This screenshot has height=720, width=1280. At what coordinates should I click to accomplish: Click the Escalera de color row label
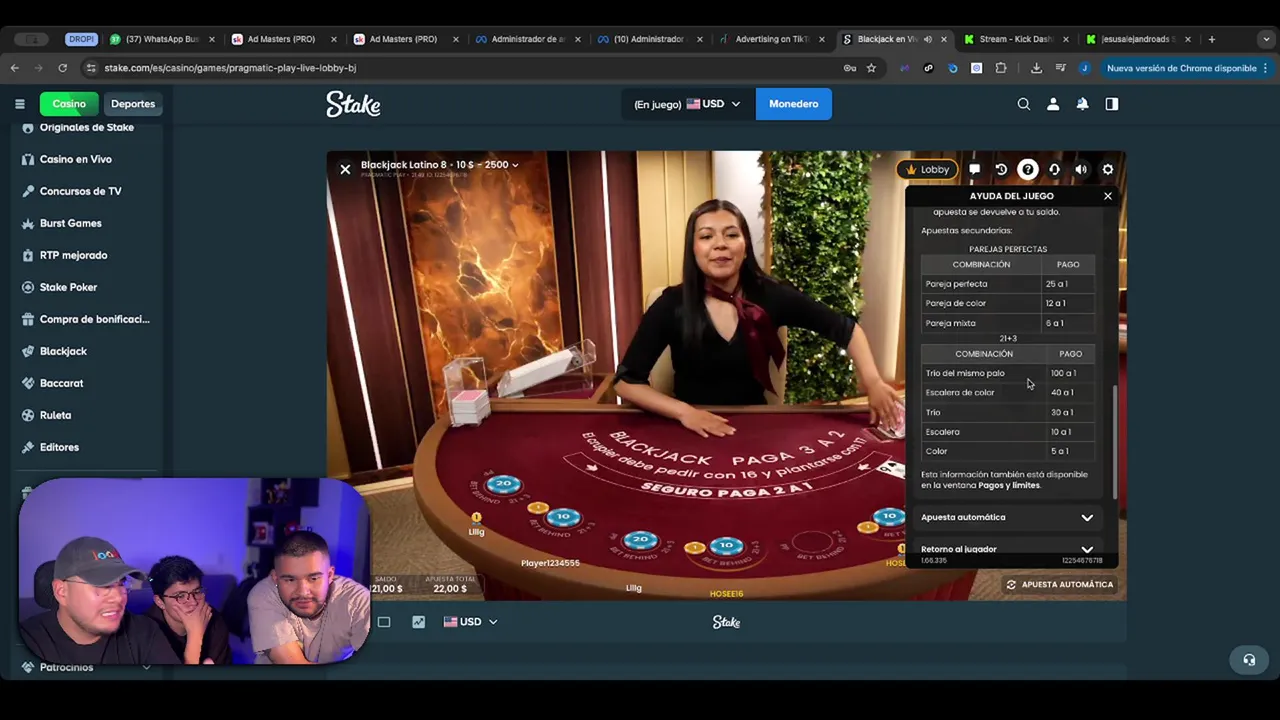[x=960, y=393]
